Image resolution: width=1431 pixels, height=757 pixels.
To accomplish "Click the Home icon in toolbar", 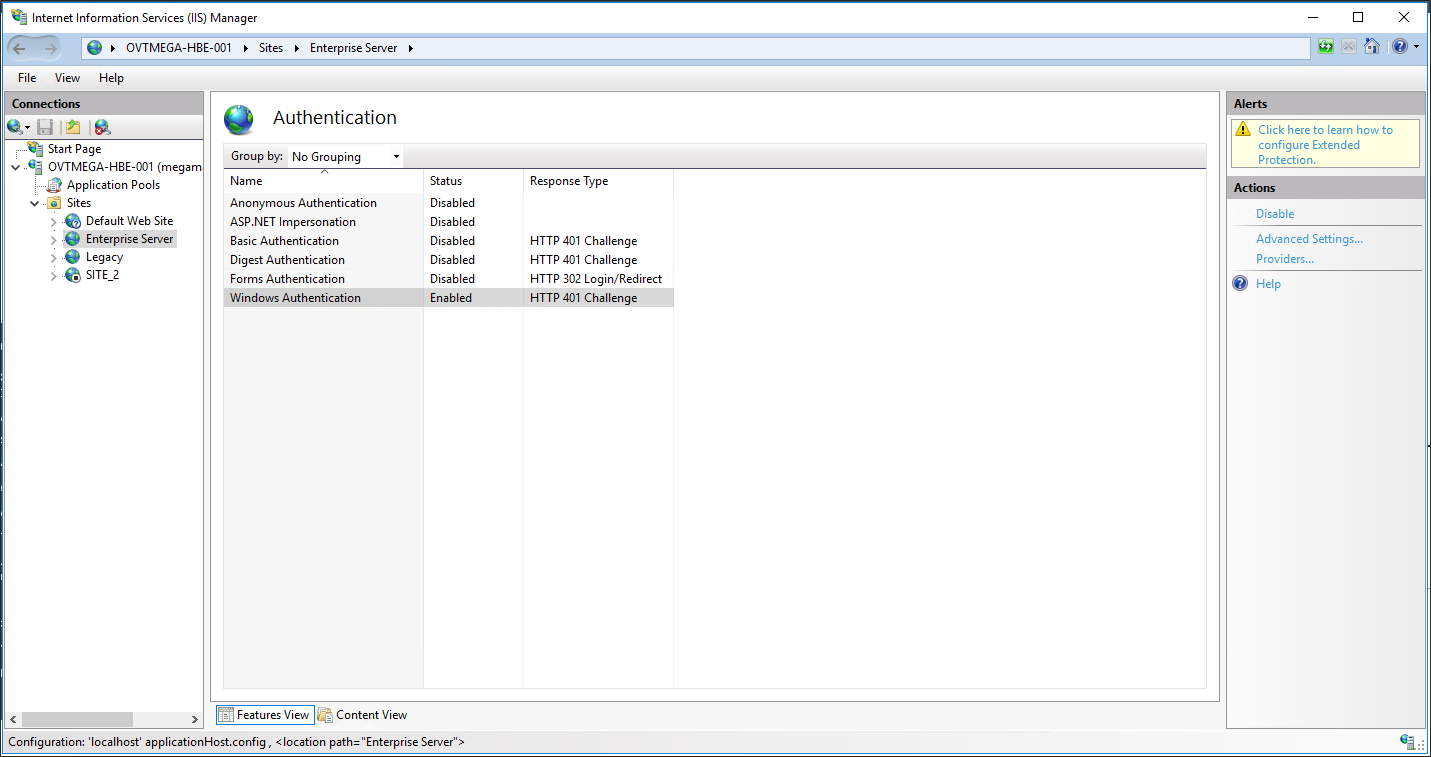I will (1372, 47).
